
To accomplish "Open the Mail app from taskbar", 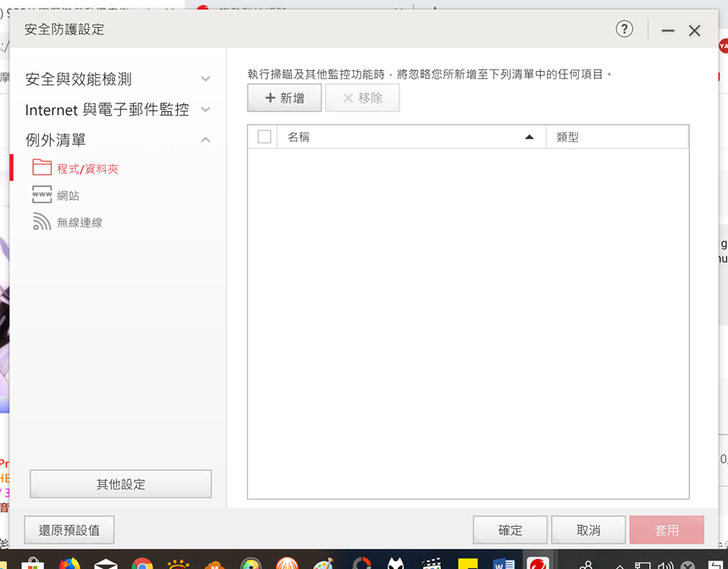I will pos(106,563).
